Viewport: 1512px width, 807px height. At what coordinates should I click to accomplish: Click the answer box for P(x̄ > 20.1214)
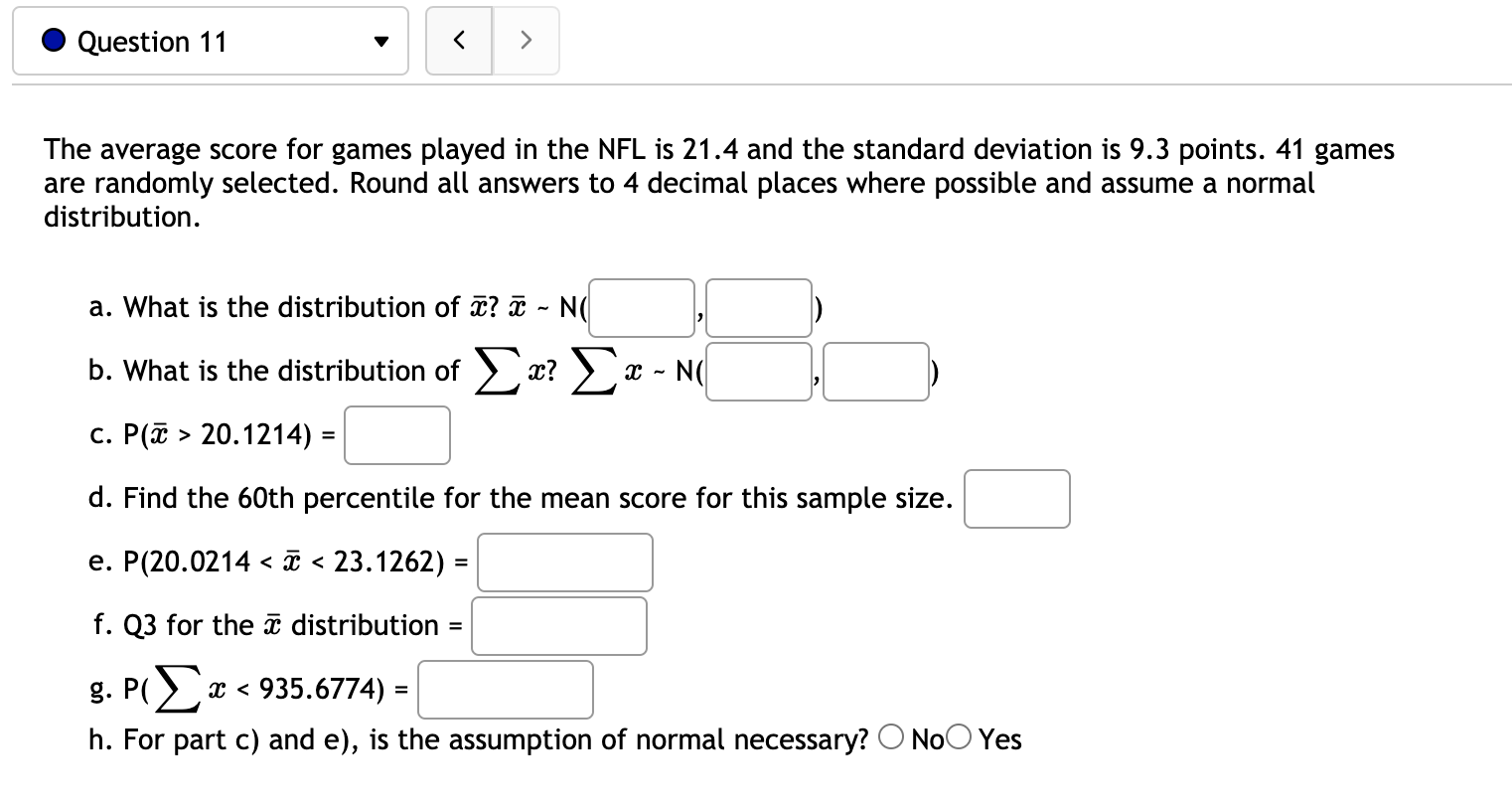click(396, 434)
